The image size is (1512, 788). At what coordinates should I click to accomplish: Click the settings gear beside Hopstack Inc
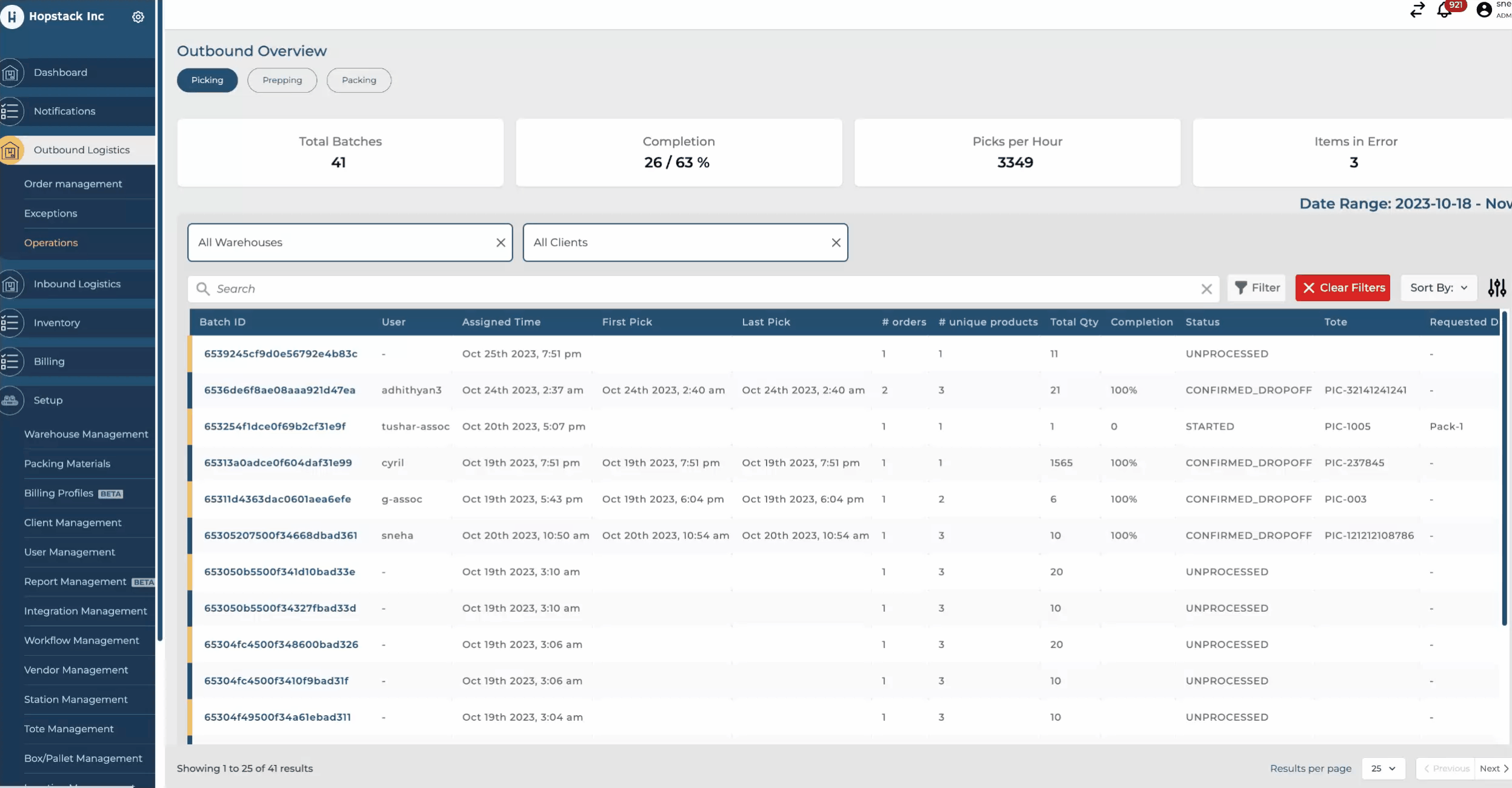click(x=138, y=17)
